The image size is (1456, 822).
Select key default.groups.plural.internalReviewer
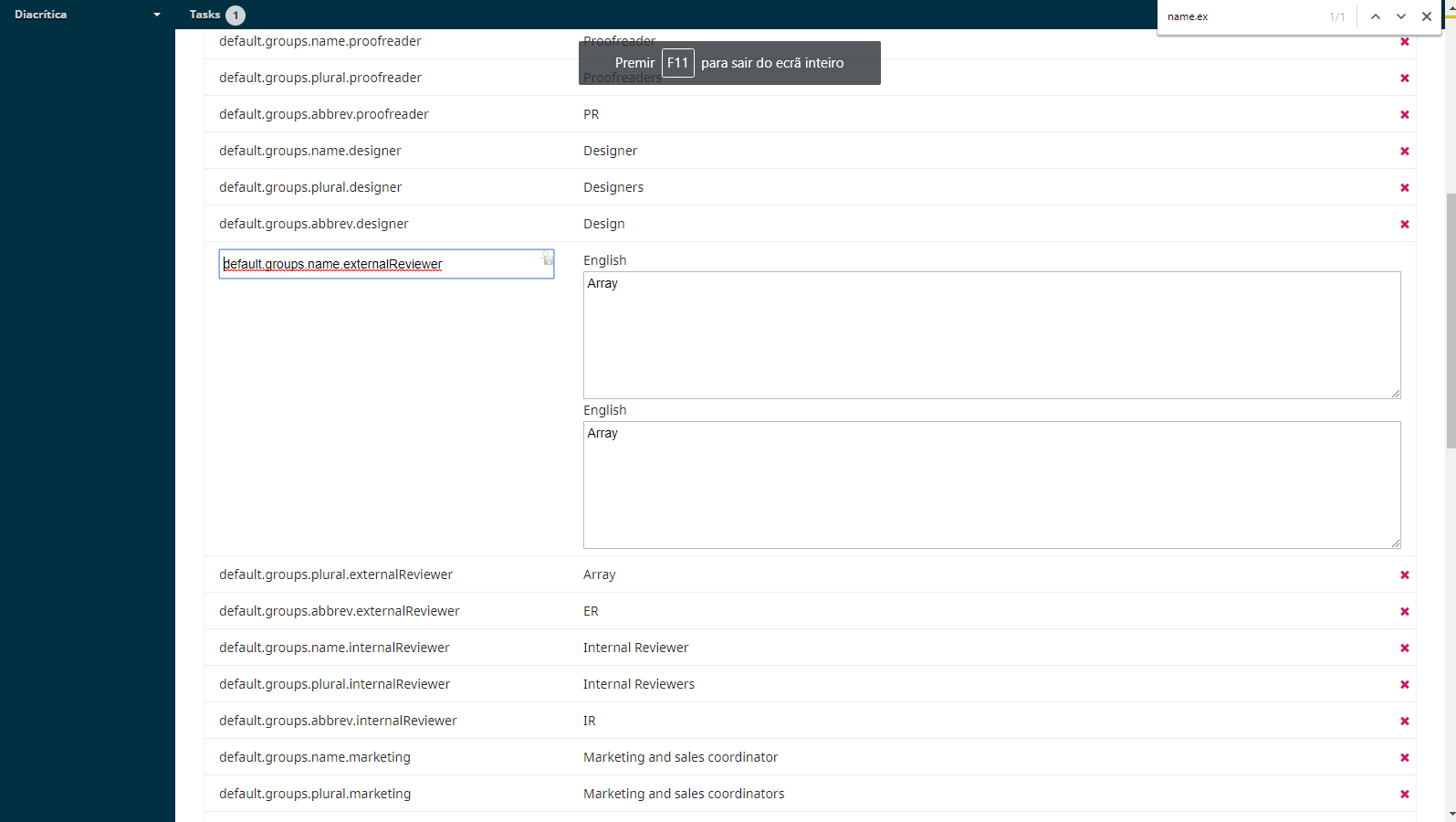[x=335, y=684]
